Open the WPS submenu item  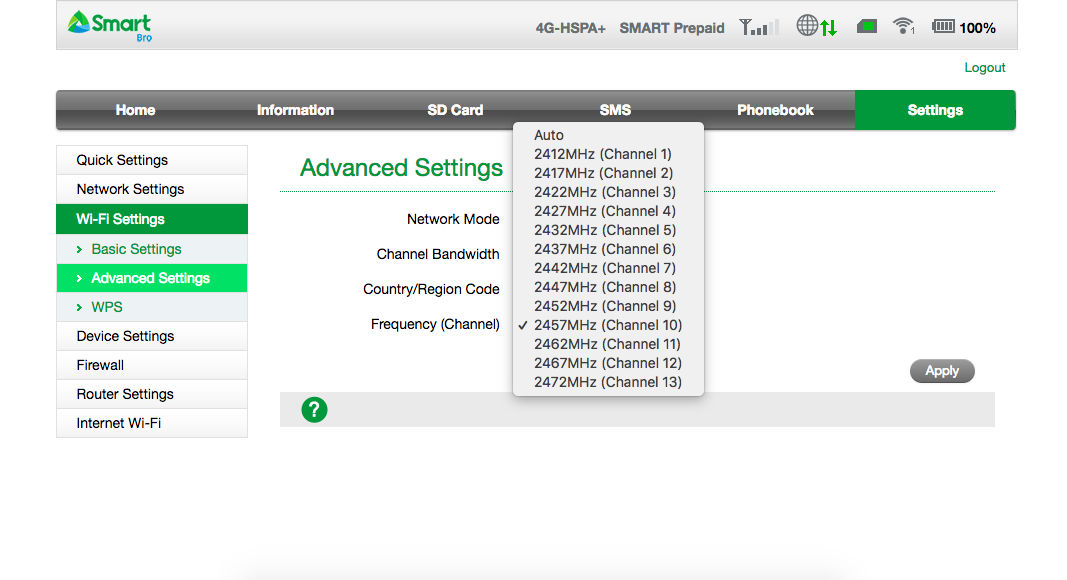pyautogui.click(x=152, y=307)
